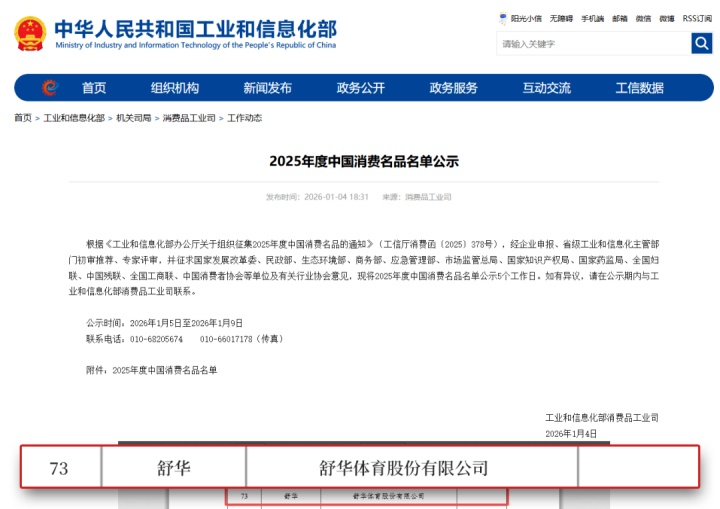Open the 首页 navigation menu item
The width and height of the screenshot is (720, 509).
94,88
